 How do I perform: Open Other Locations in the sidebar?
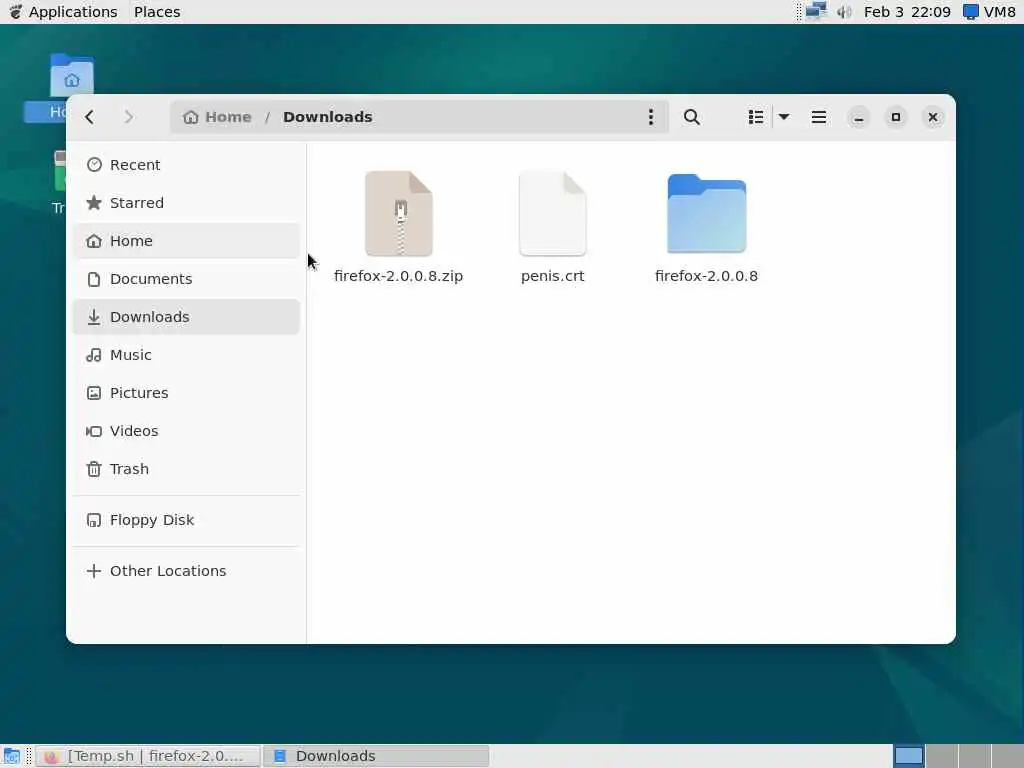coord(186,571)
